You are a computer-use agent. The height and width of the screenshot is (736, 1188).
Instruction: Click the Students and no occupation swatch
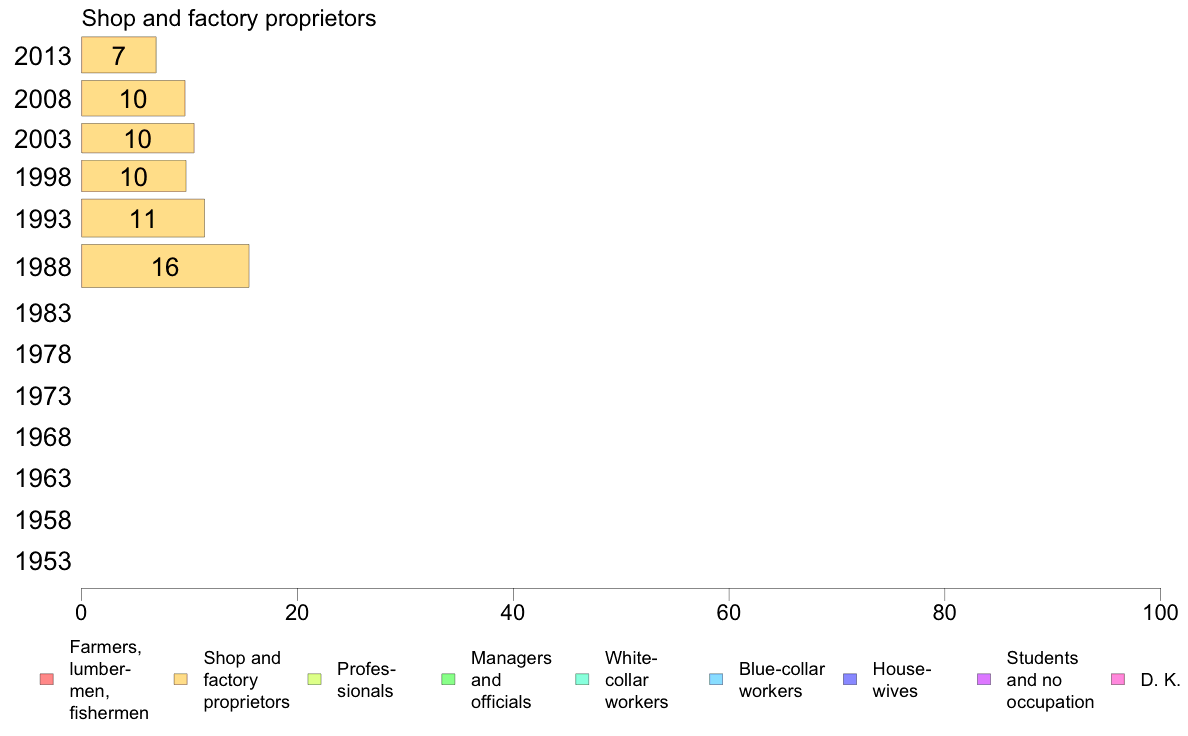[983, 680]
